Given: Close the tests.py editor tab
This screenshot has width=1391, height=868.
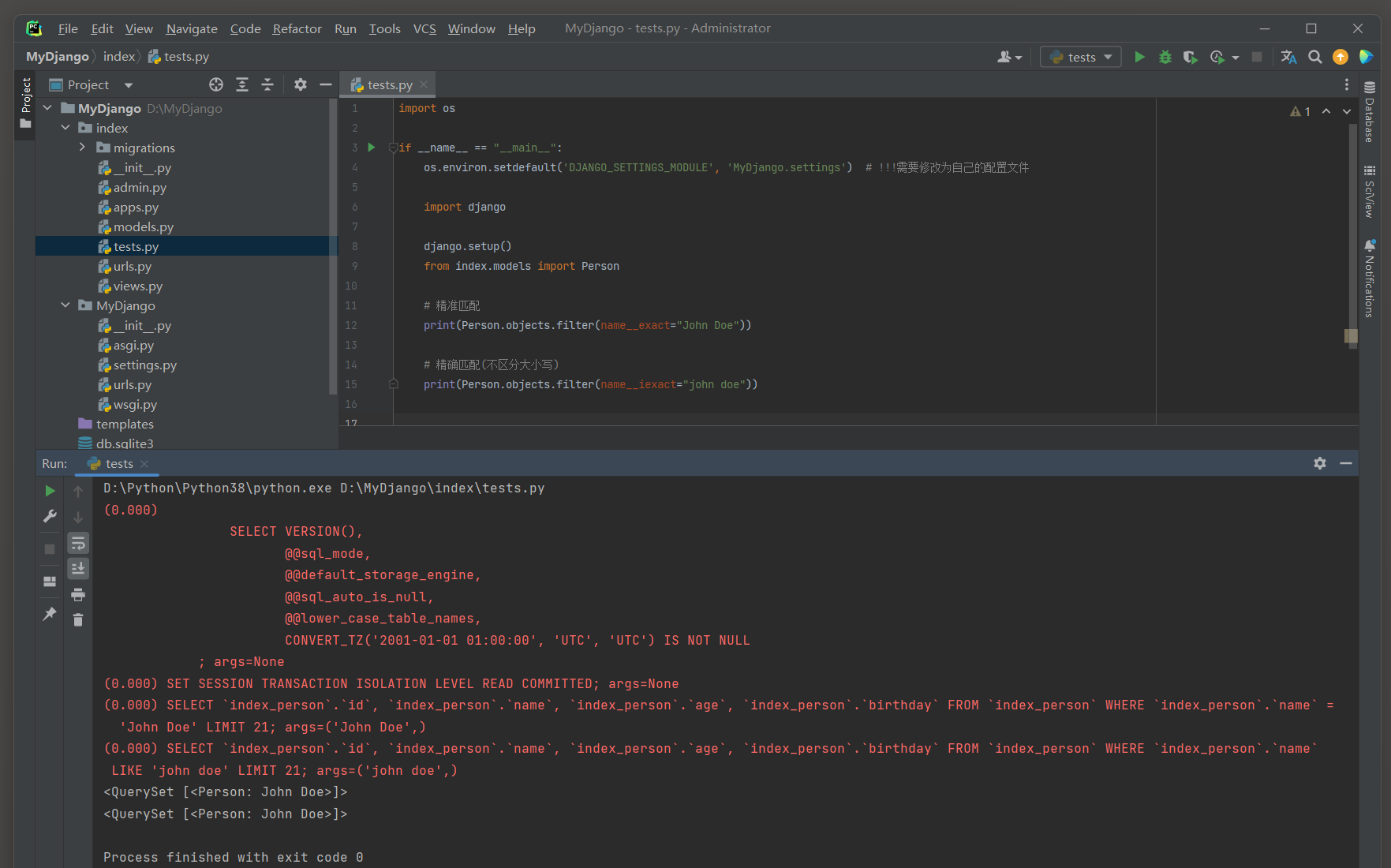Looking at the screenshot, I should [x=424, y=84].
